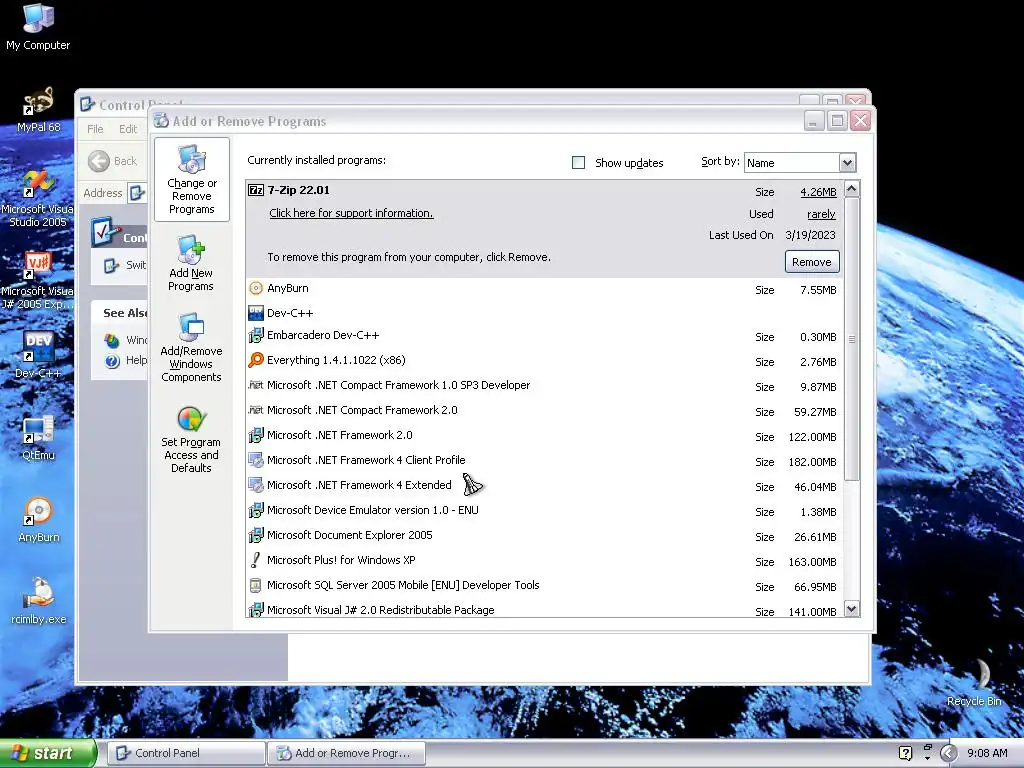Click the SQL Server 2005 Mobile icon

coord(255,585)
